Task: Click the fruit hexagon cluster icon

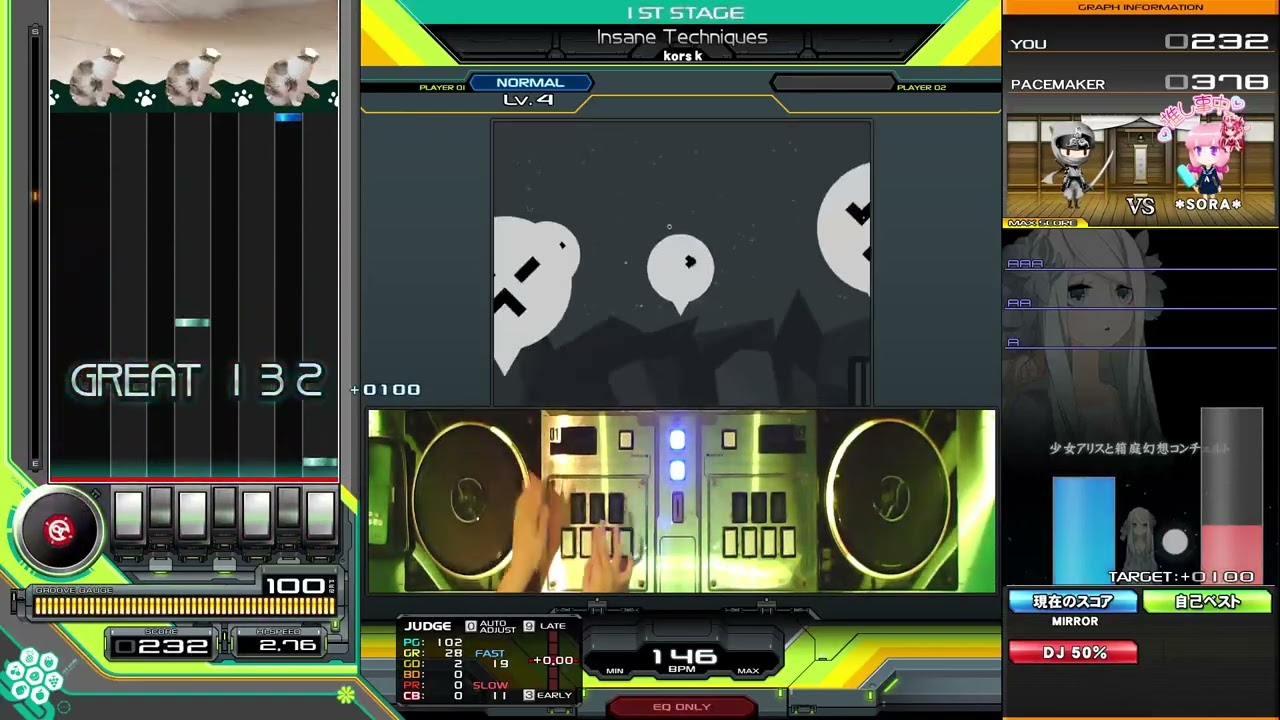Action: coord(33,678)
